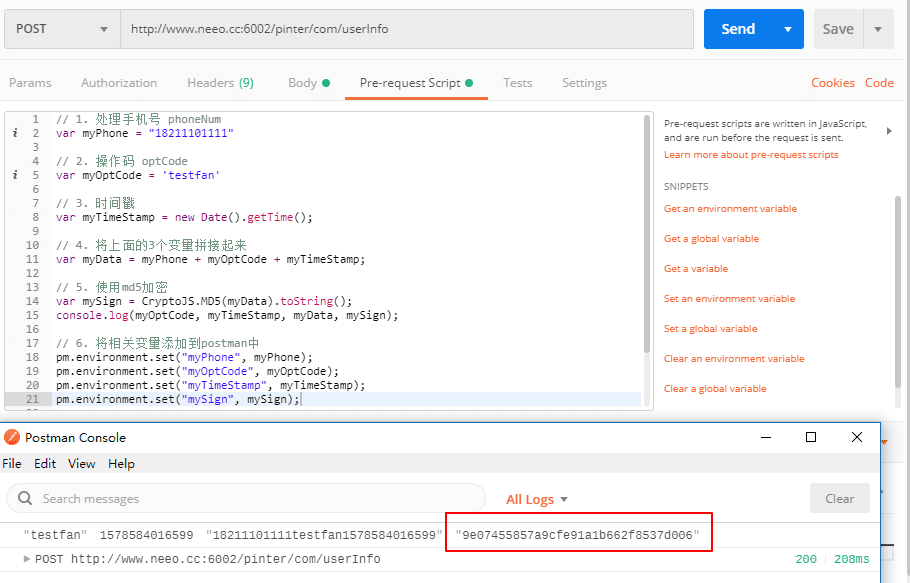Insert Set an environment variable snippet
Image resolution: width=910 pixels, height=583 pixels.
(x=730, y=299)
